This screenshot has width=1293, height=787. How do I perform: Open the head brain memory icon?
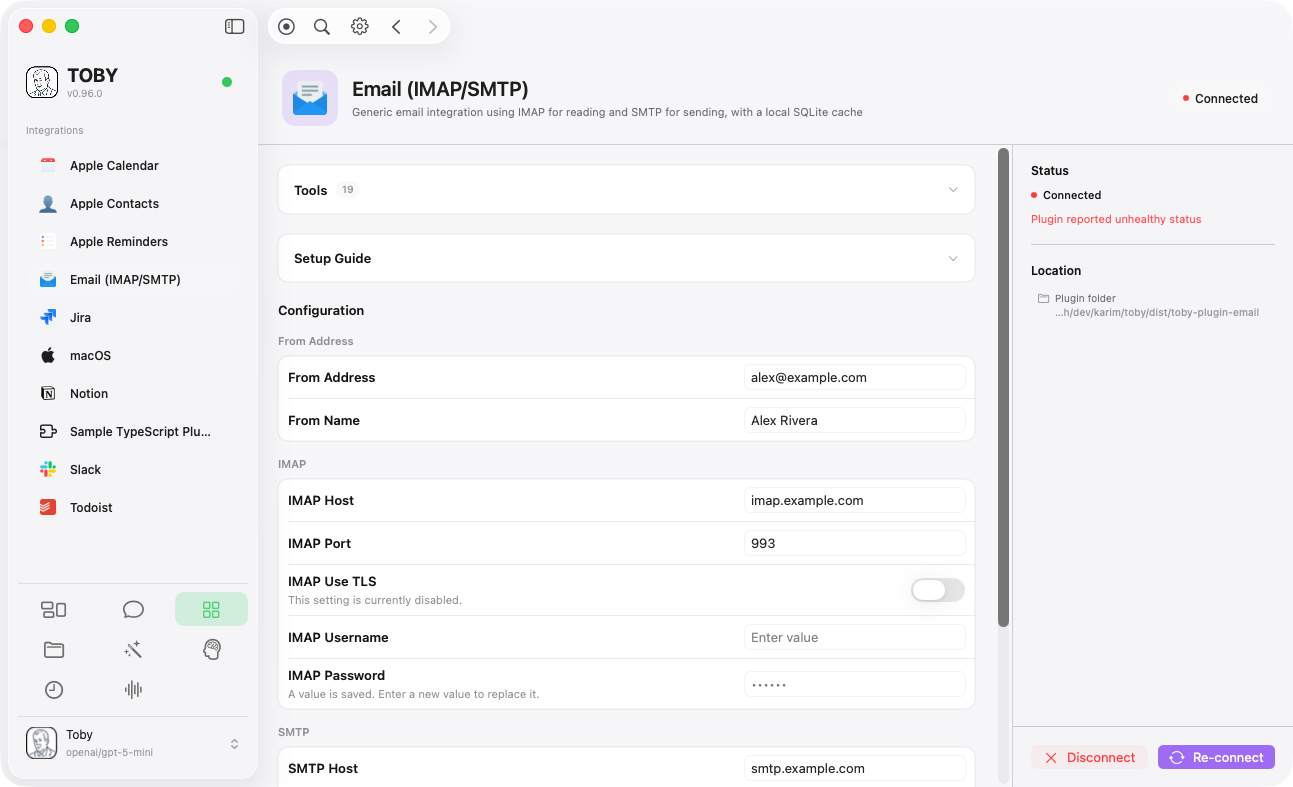211,650
